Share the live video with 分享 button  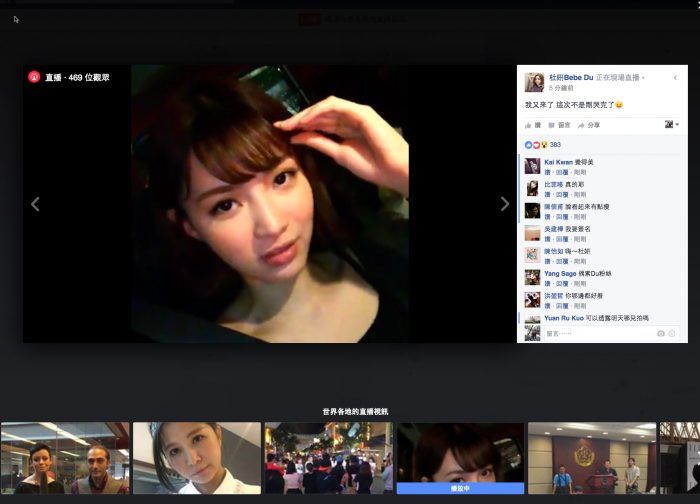[589, 125]
